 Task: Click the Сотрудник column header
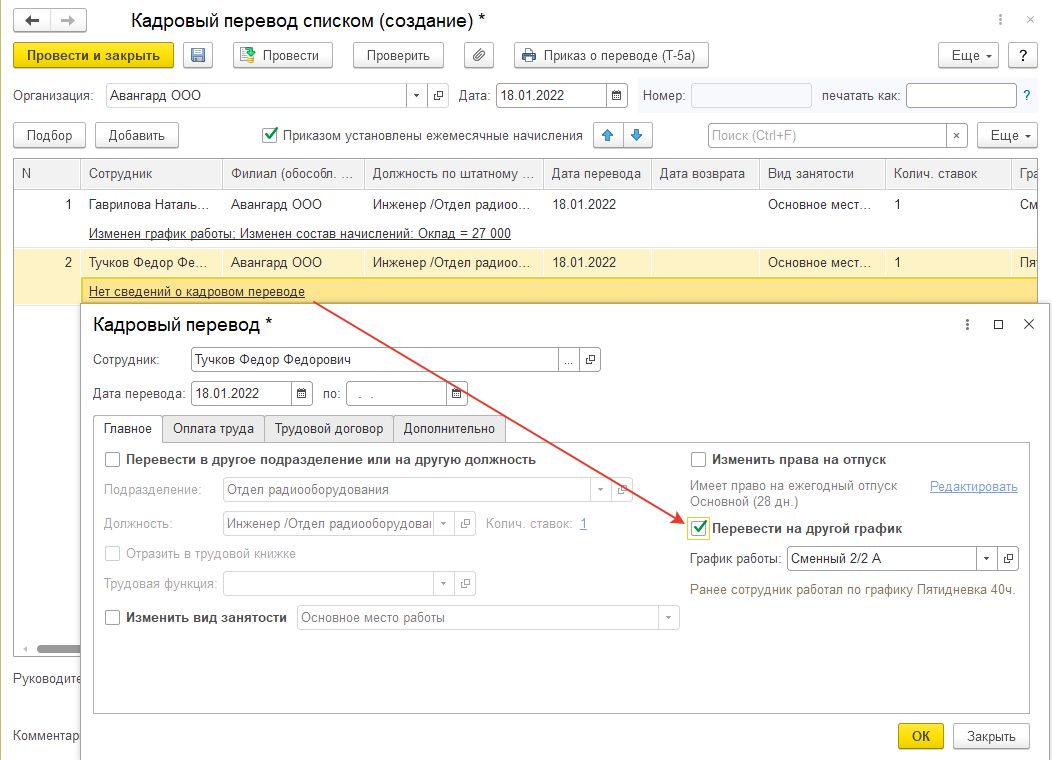pos(152,174)
